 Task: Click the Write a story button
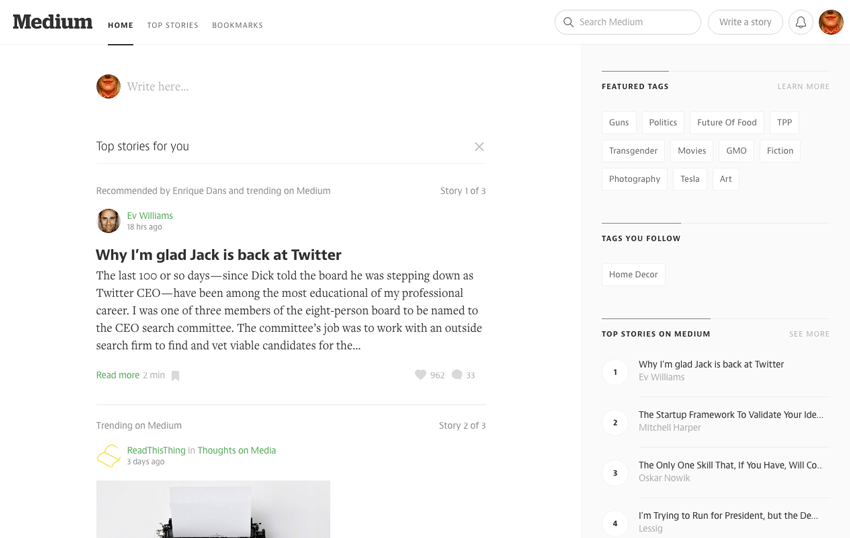point(745,22)
